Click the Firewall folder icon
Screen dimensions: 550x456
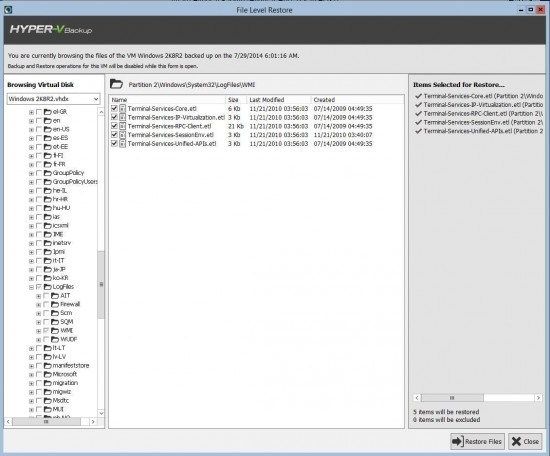click(55, 304)
